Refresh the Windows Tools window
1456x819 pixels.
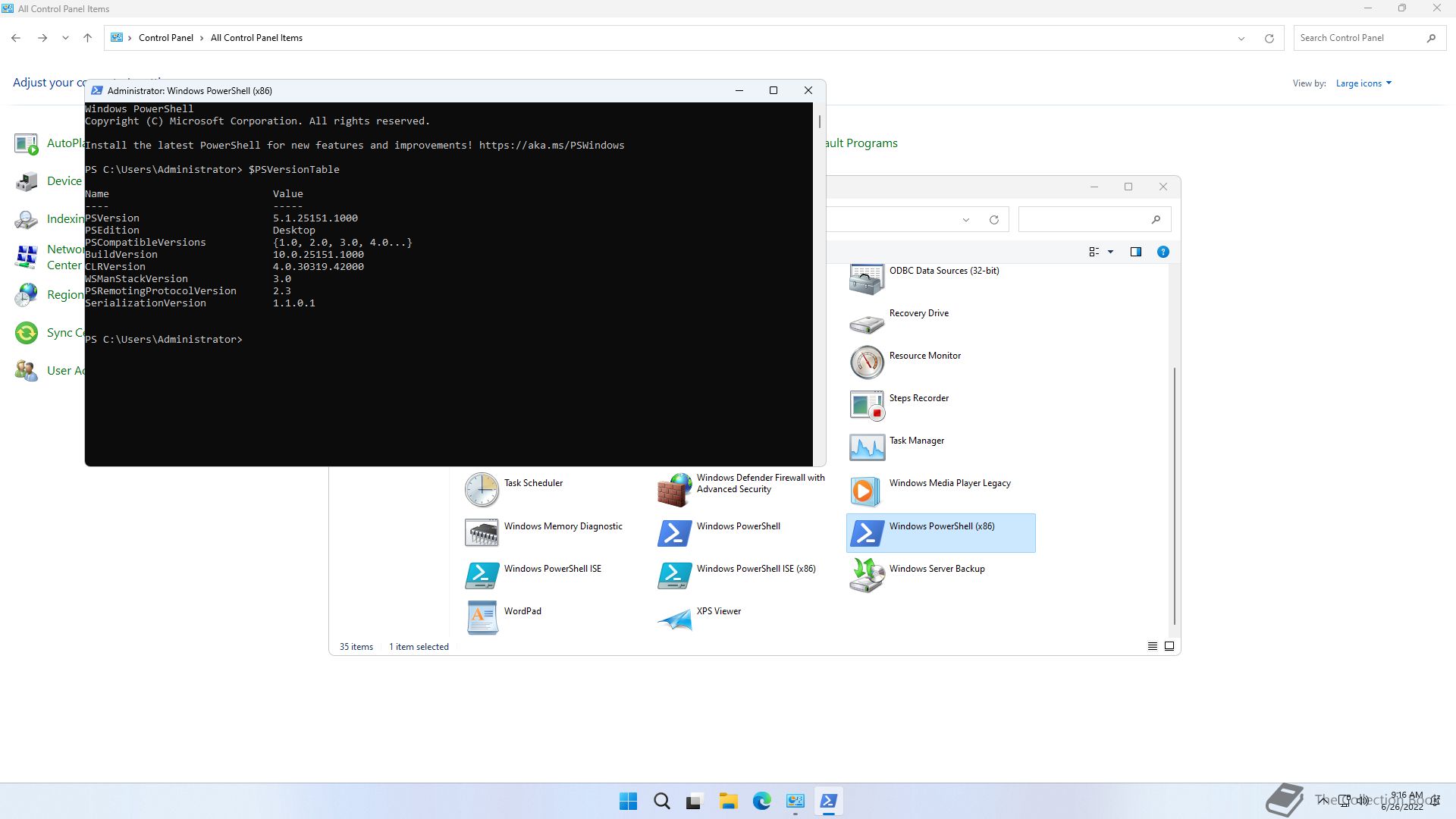(993, 220)
